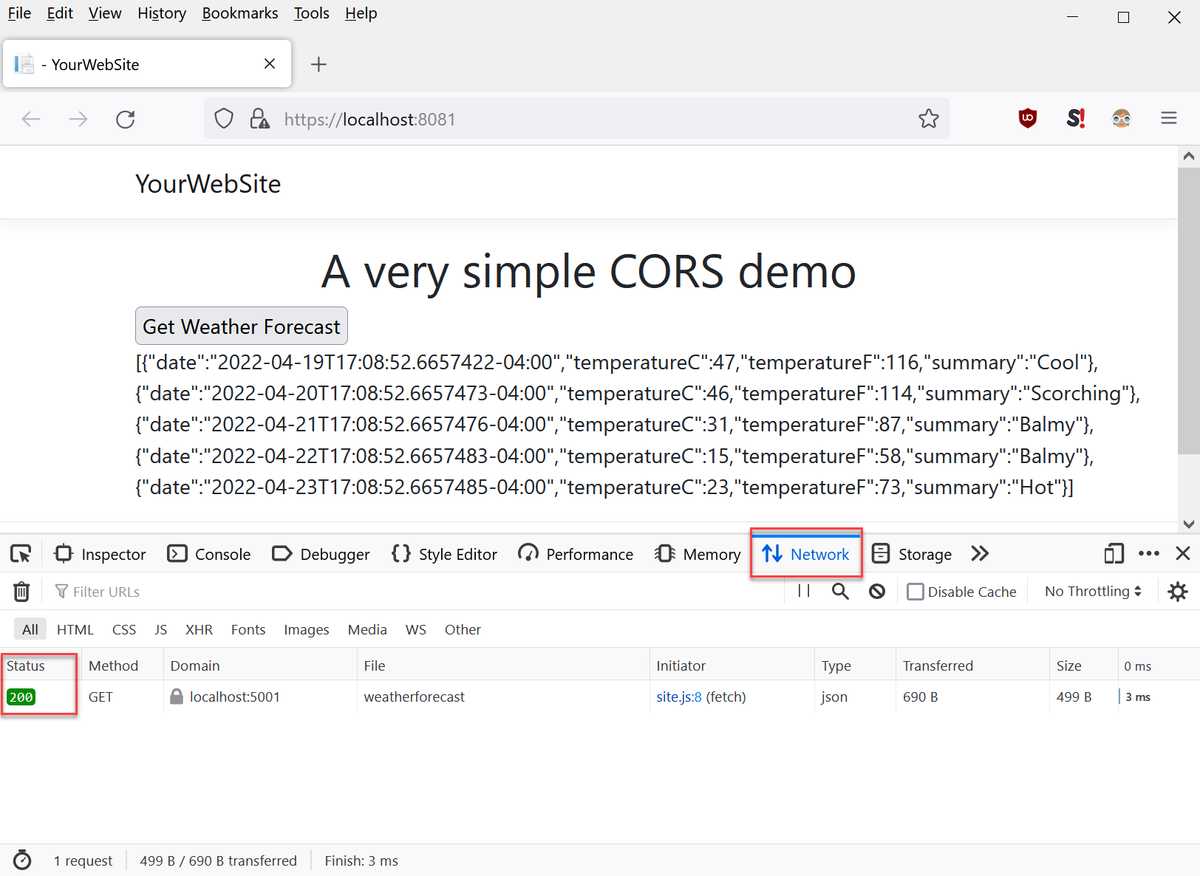Open the No Throttling dropdown

coord(1091,591)
